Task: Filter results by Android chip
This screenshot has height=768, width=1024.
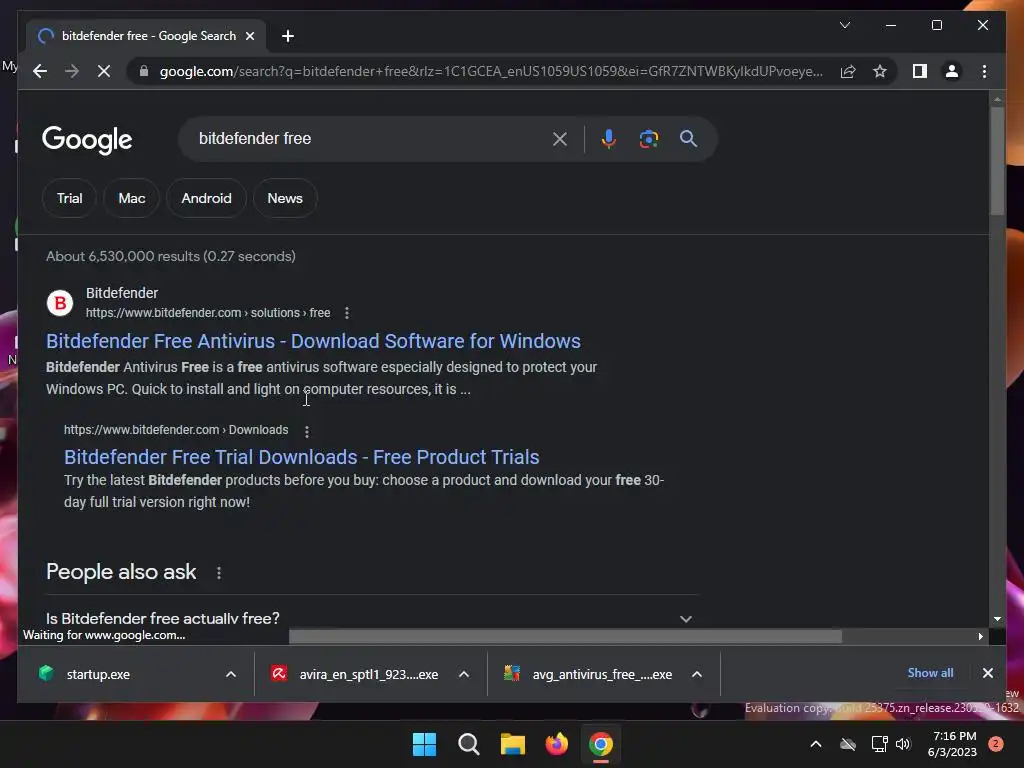Action: pyautogui.click(x=206, y=199)
